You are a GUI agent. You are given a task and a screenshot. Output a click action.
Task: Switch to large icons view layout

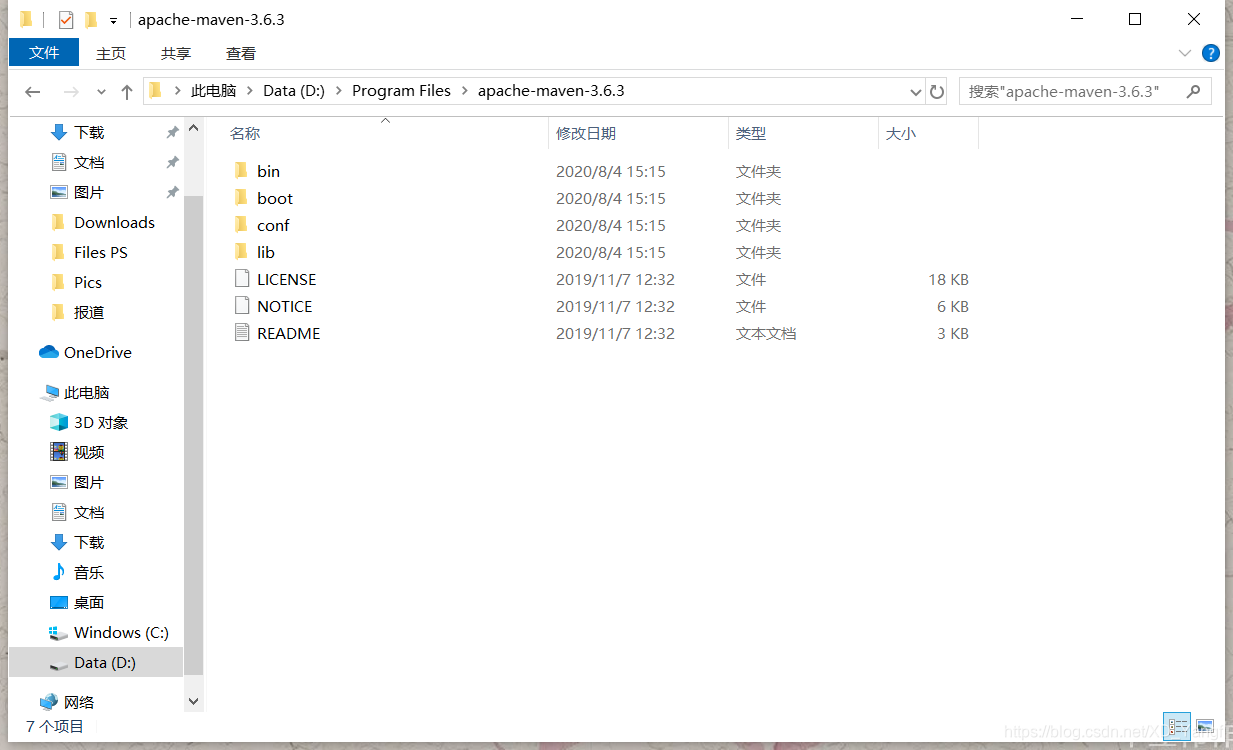tap(1205, 726)
